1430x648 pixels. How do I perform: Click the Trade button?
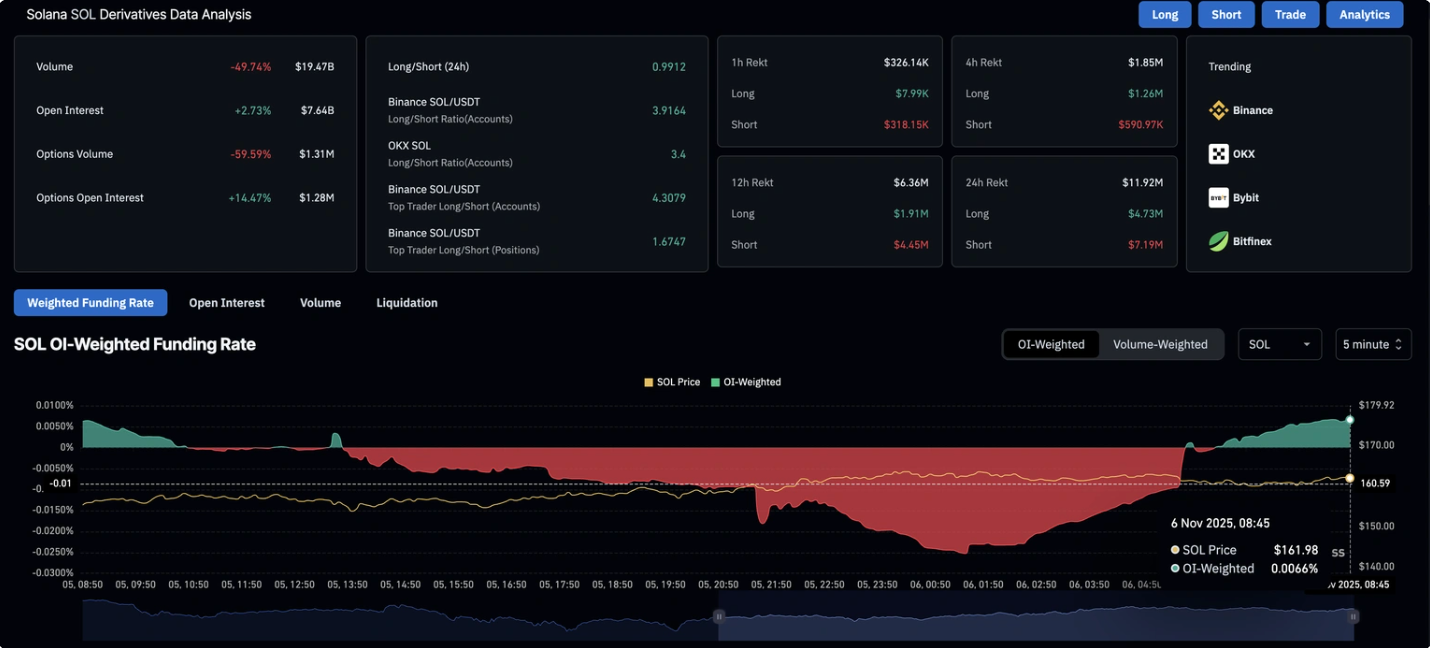[x=1290, y=14]
